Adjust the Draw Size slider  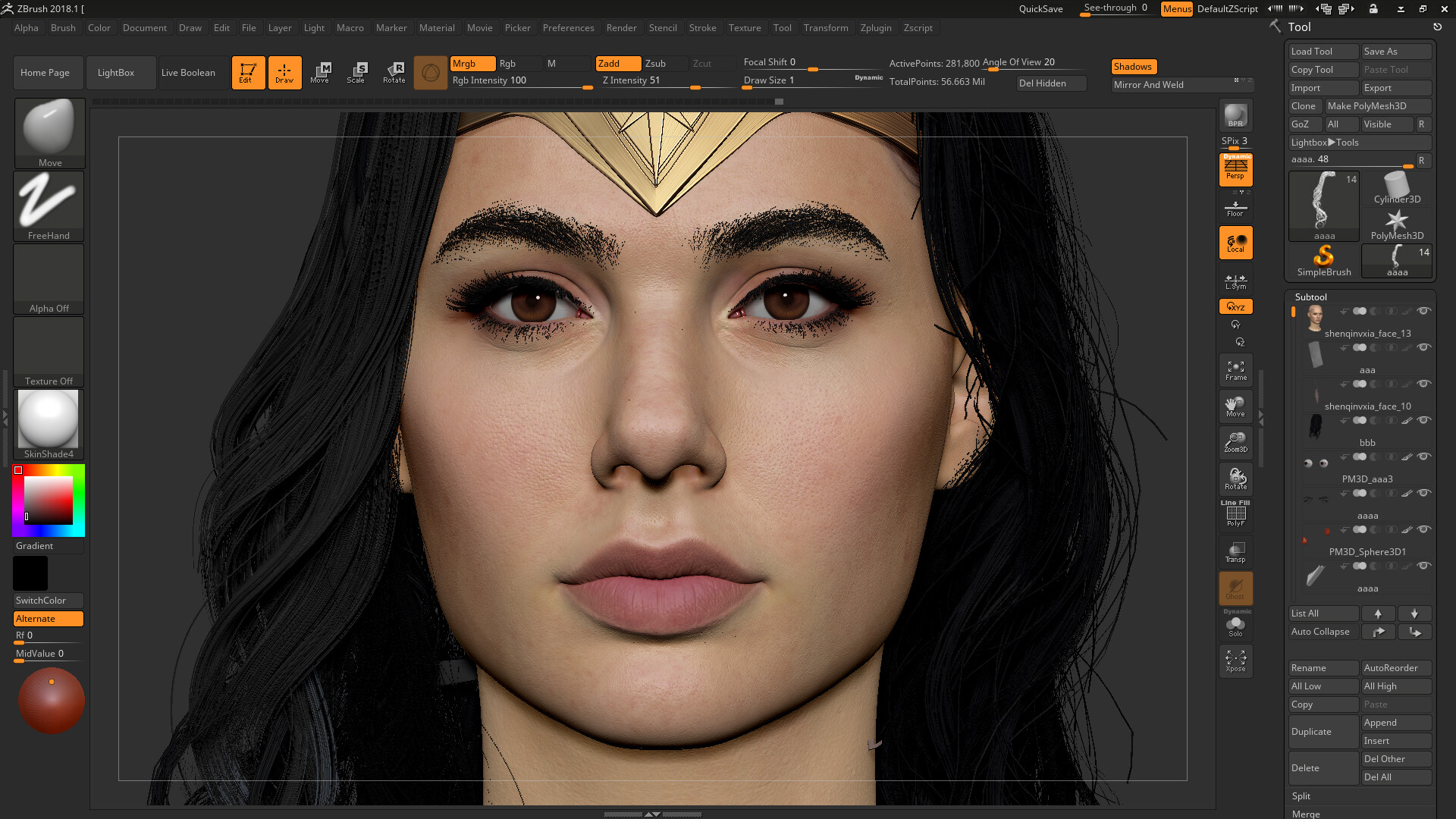pyautogui.click(x=811, y=80)
